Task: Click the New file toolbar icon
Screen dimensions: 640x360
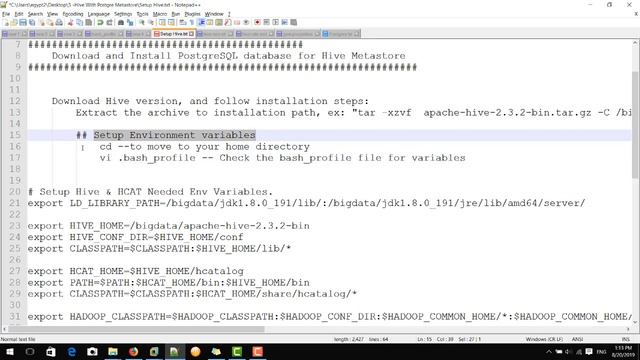Action: (x=6, y=22)
